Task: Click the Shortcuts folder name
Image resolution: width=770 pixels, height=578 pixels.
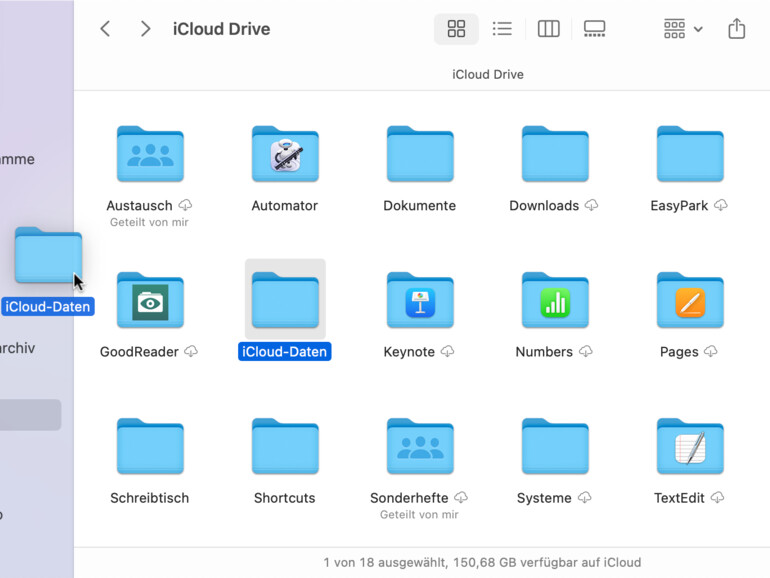Action: [285, 498]
